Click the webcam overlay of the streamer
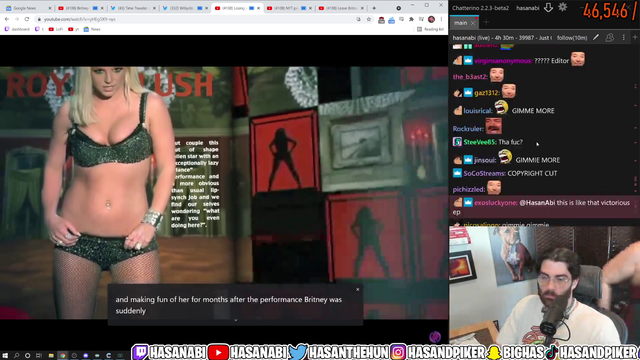This screenshot has width=640, height=360. coord(544,285)
